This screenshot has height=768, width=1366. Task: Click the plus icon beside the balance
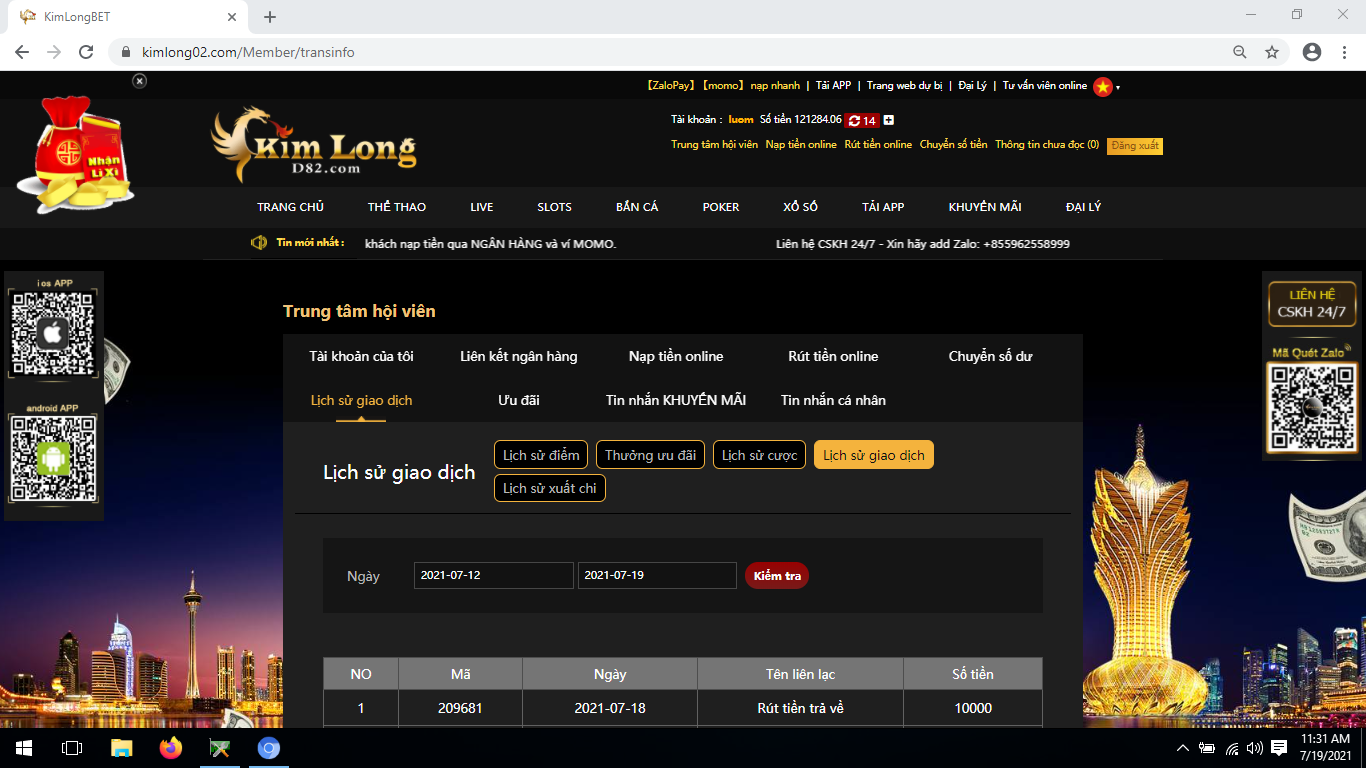(888, 120)
